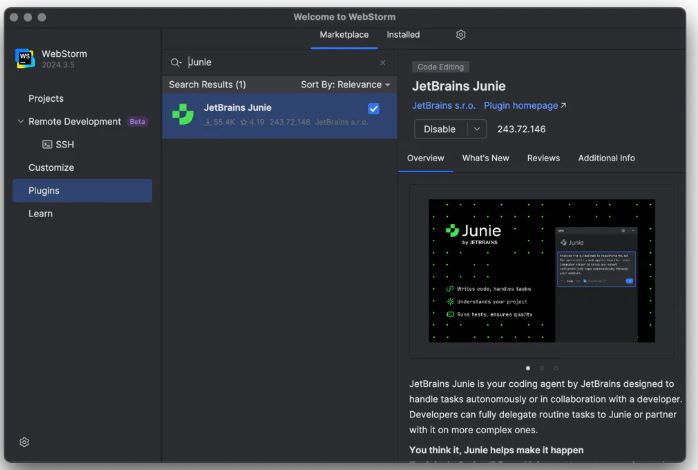Select the third carousel dot
The height and width of the screenshot is (470, 698).
[556, 368]
